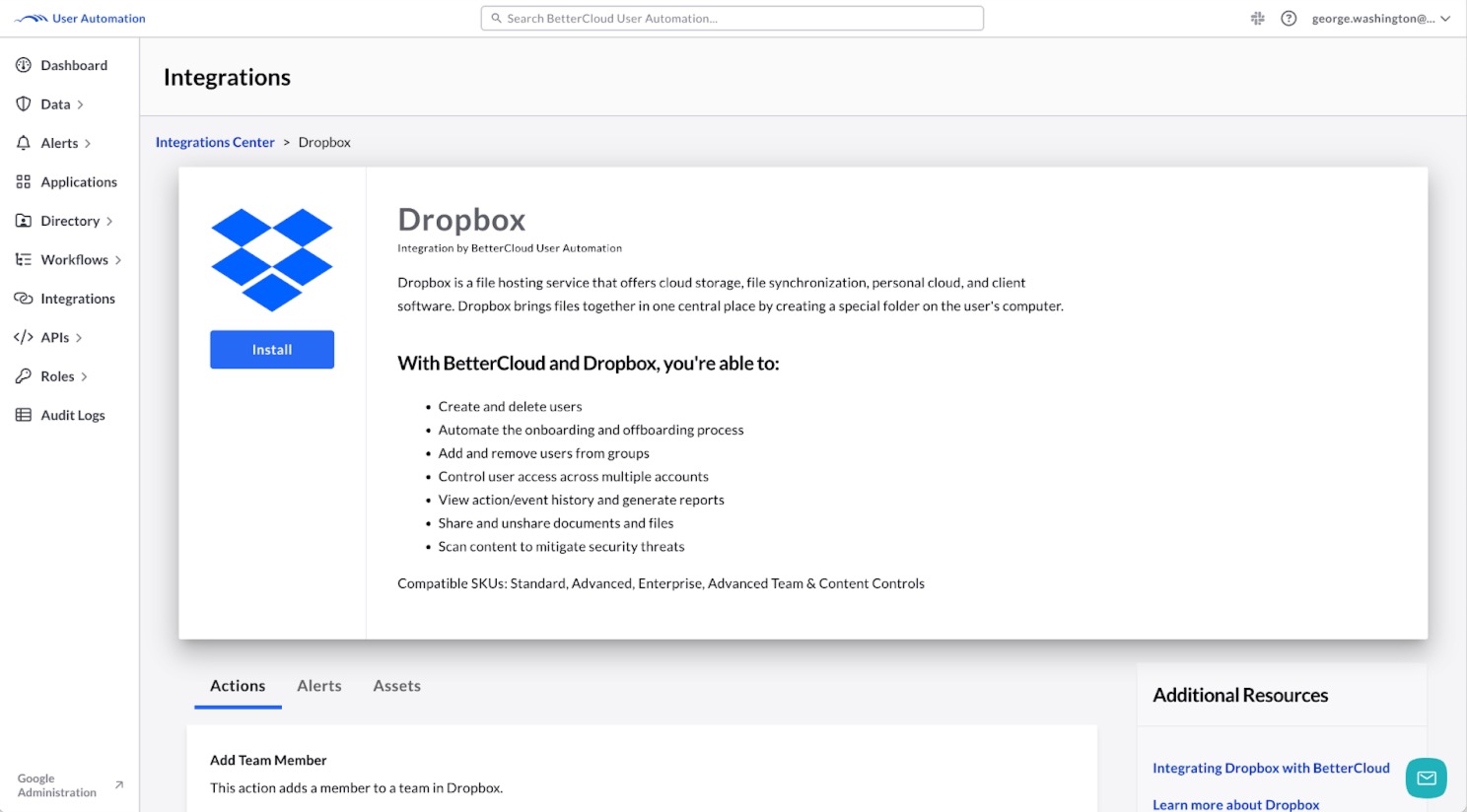The image size is (1467, 812).
Task: Open Integrations via the chain-link icon
Action: 78,299
